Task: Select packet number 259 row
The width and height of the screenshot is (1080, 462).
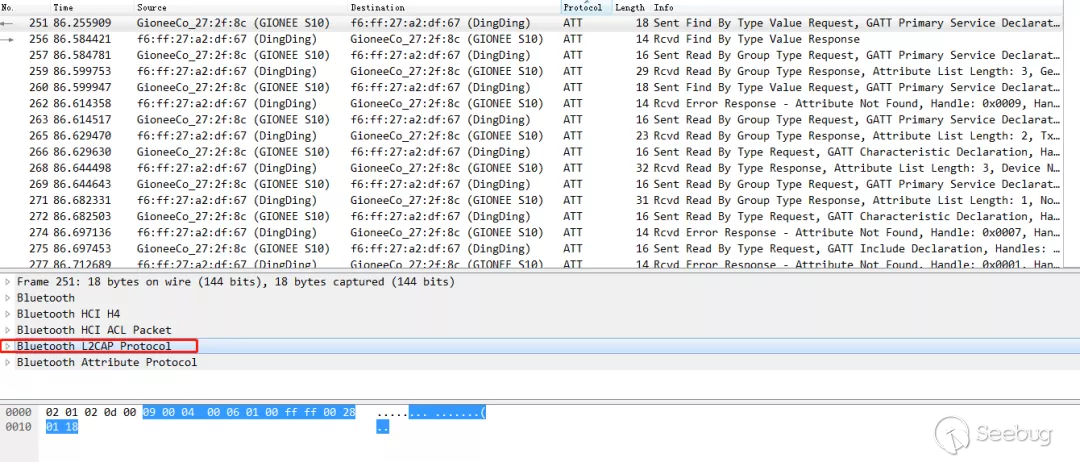Action: coord(532,71)
